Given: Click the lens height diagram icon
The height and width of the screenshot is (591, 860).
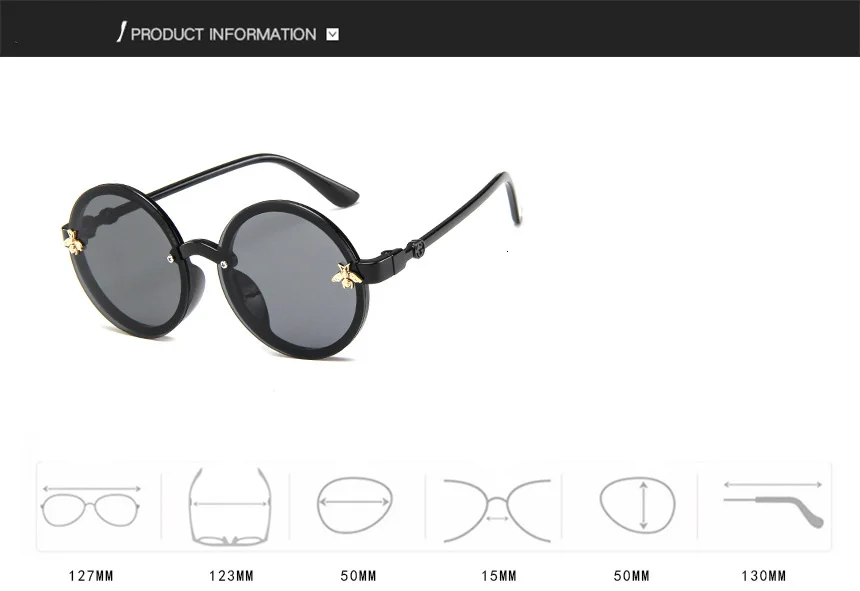Looking at the screenshot, I should click(637, 504).
